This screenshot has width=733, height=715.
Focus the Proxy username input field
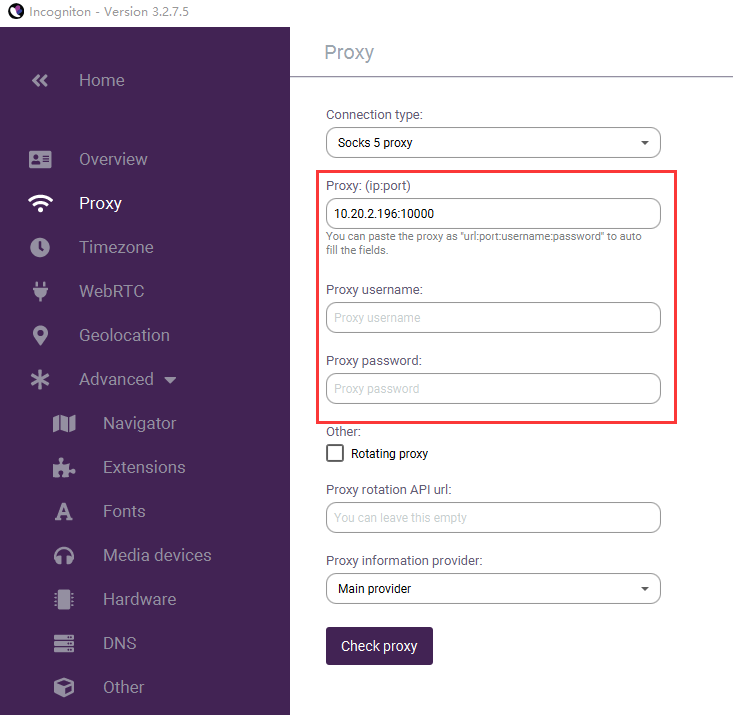pos(493,318)
